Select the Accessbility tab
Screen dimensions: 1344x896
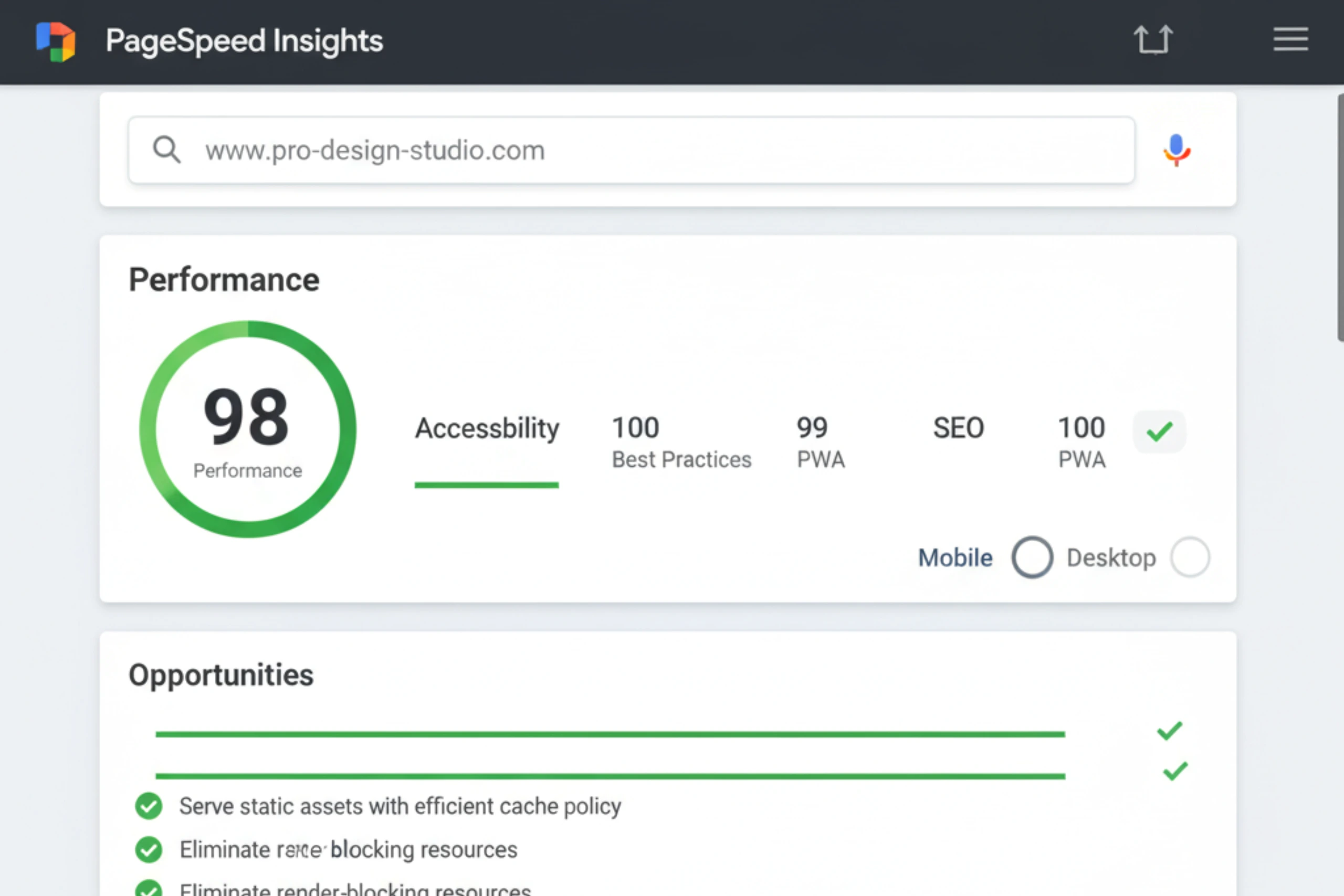click(487, 428)
